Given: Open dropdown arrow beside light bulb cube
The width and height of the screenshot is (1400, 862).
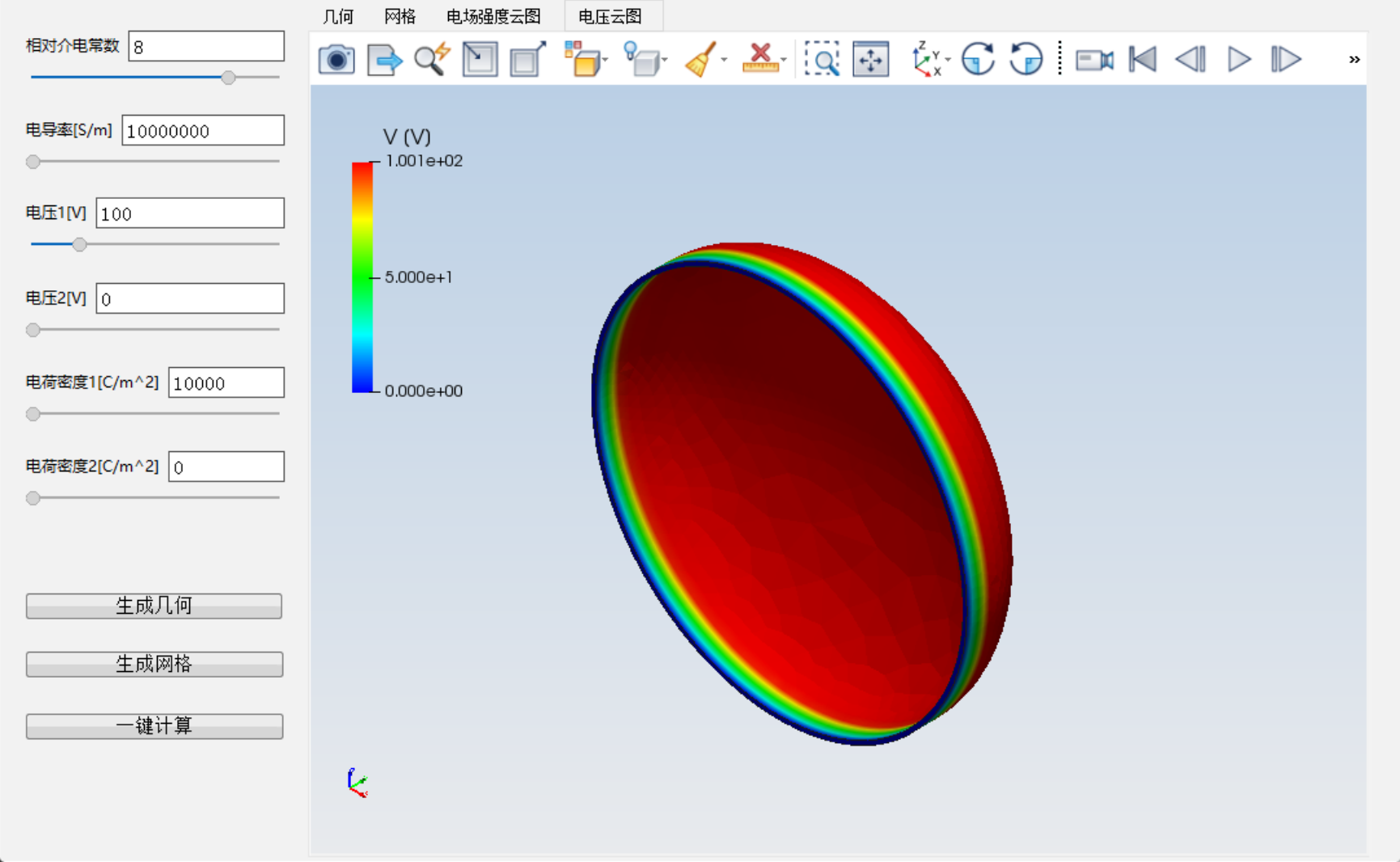Looking at the screenshot, I should pyautogui.click(x=665, y=60).
